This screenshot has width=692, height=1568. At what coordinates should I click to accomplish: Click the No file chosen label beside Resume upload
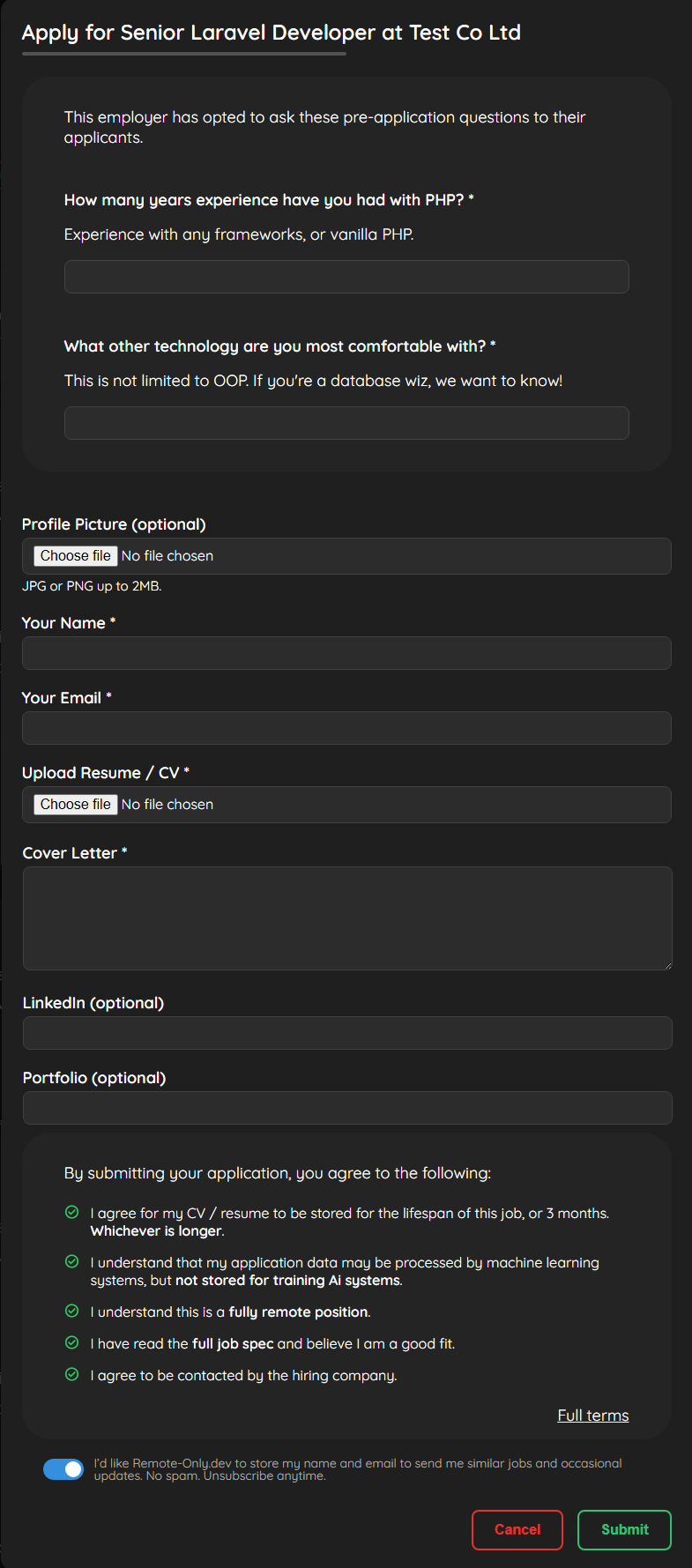[167, 804]
